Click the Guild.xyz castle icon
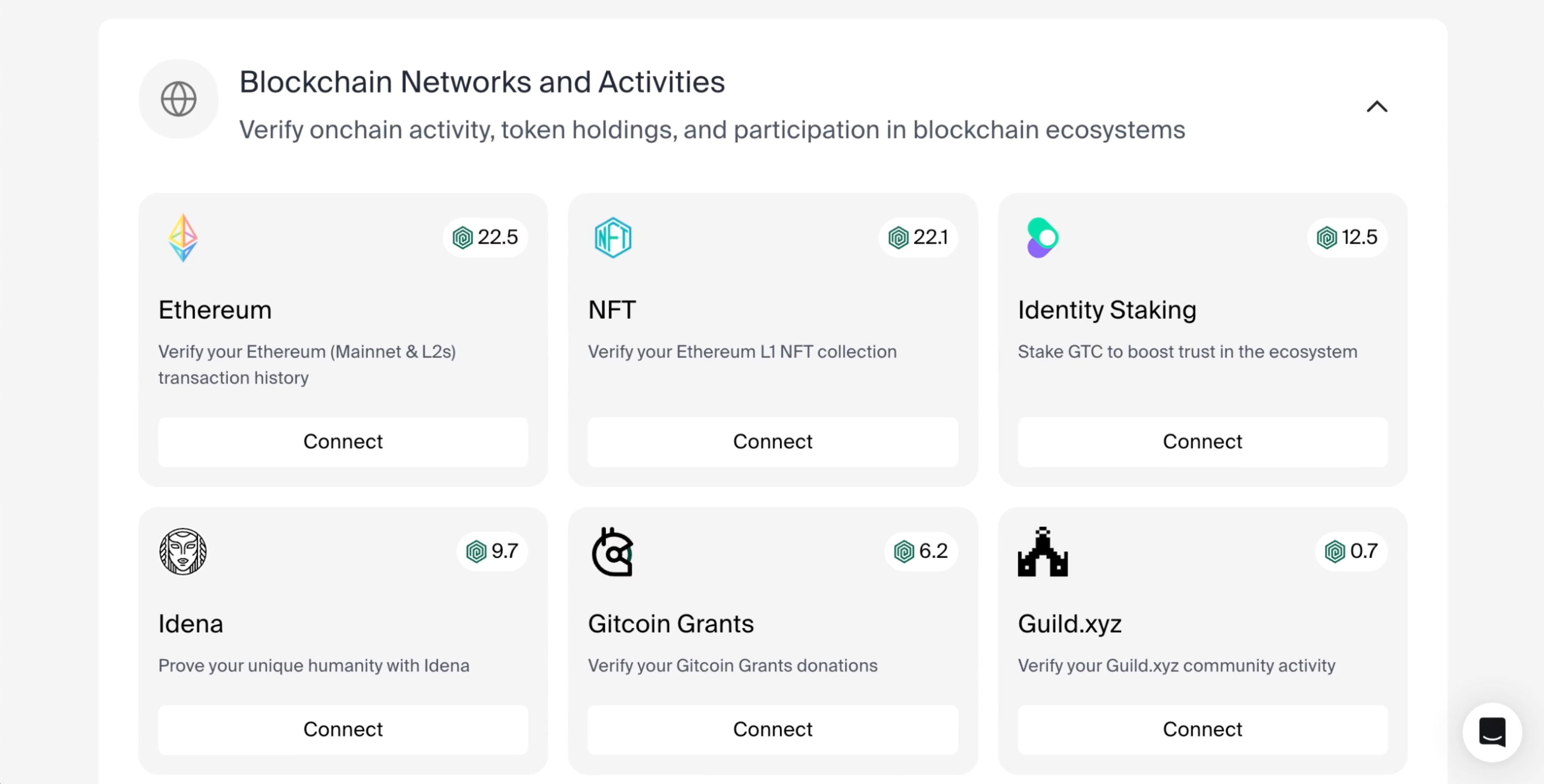 (1042, 552)
